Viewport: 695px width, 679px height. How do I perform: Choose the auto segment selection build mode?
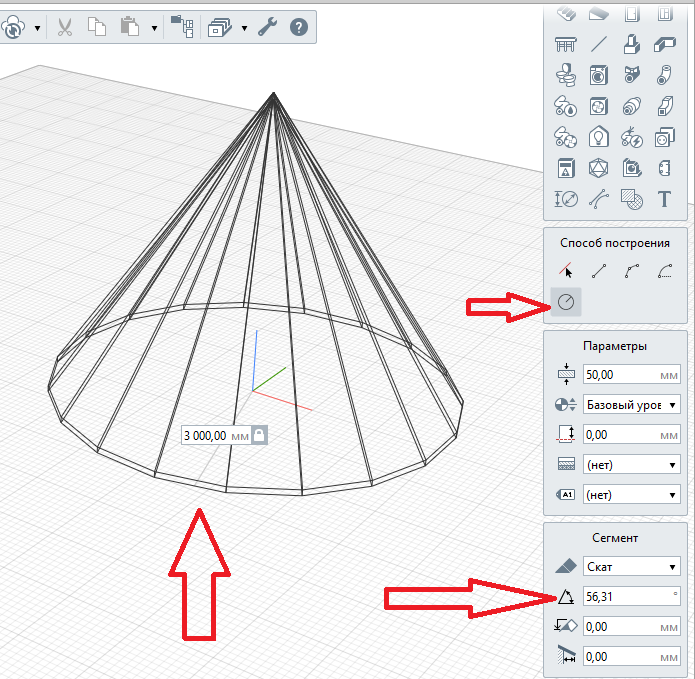click(x=566, y=270)
